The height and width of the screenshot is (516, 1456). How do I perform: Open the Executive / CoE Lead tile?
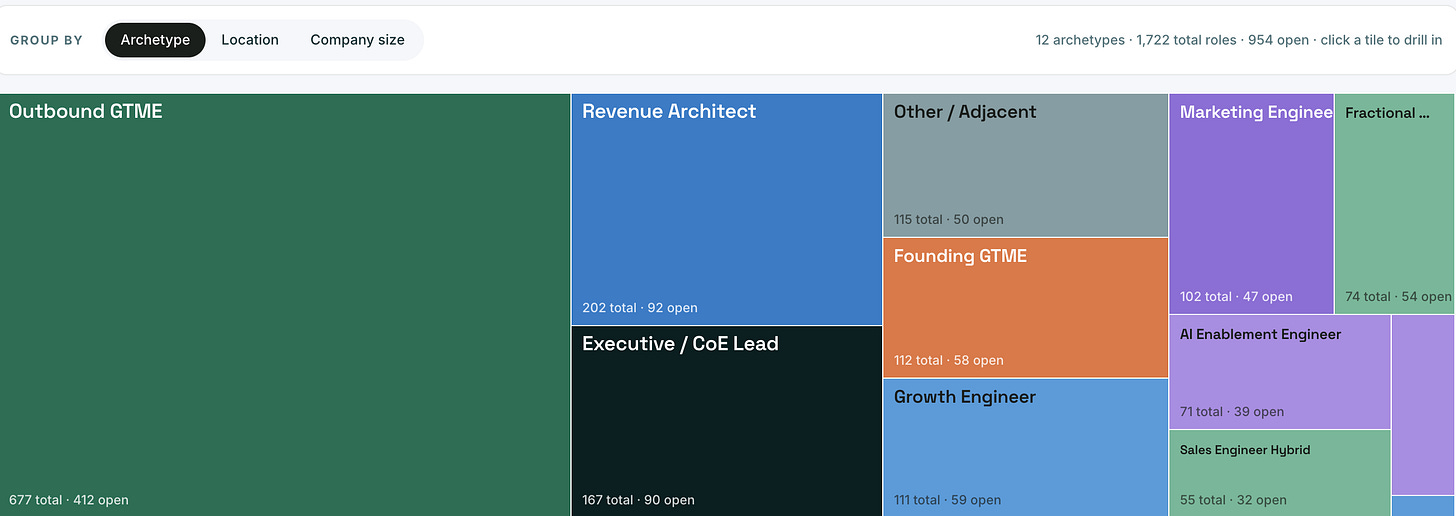(x=727, y=421)
